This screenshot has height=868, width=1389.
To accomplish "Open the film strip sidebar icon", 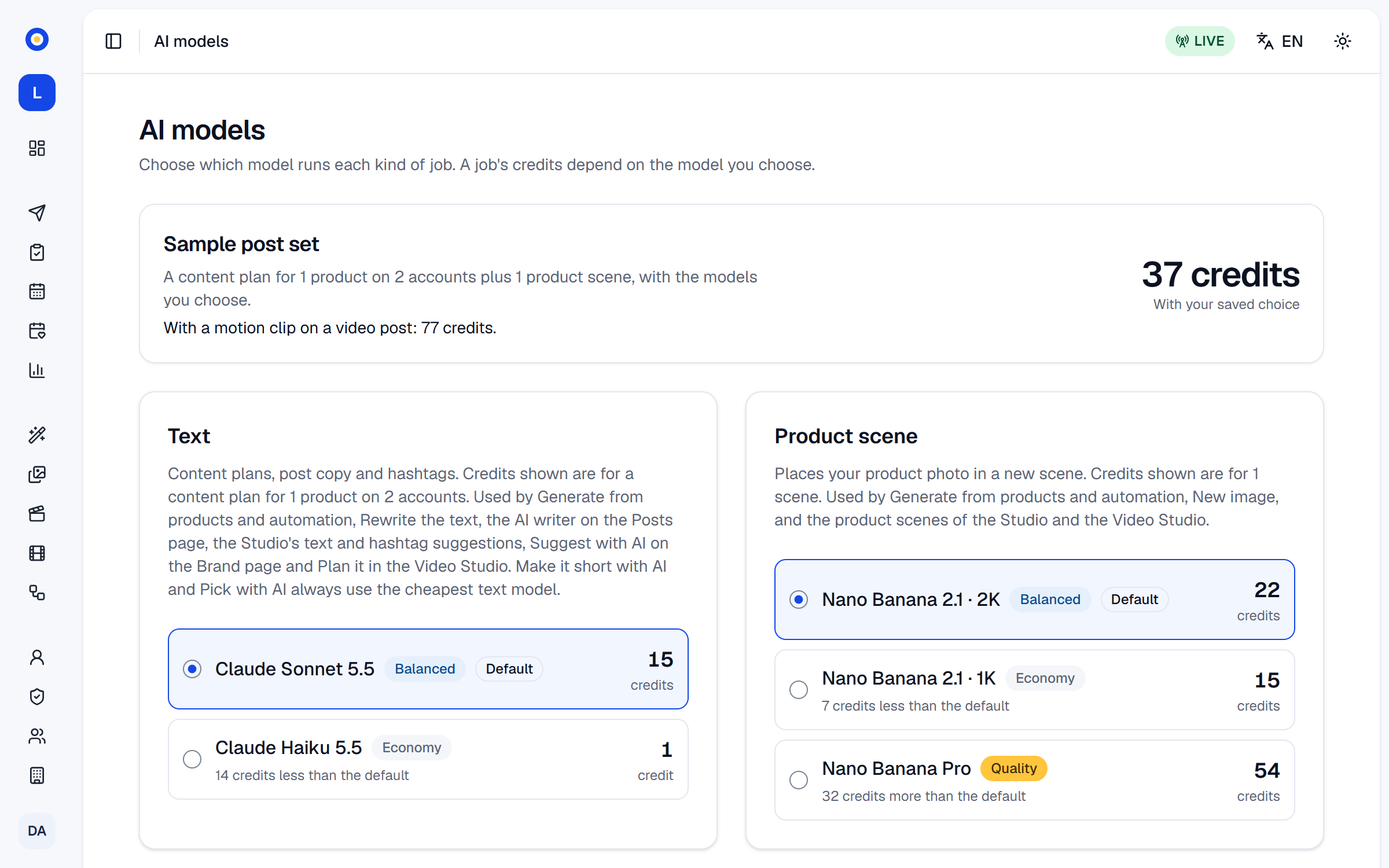I will coord(37,553).
